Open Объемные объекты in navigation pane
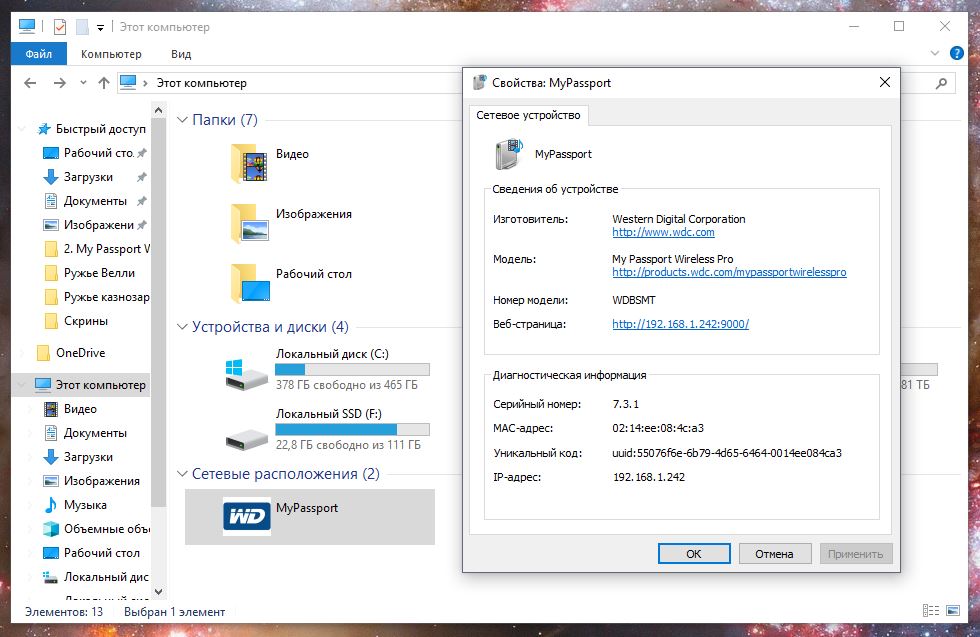The width and height of the screenshot is (980, 637). (x=96, y=529)
